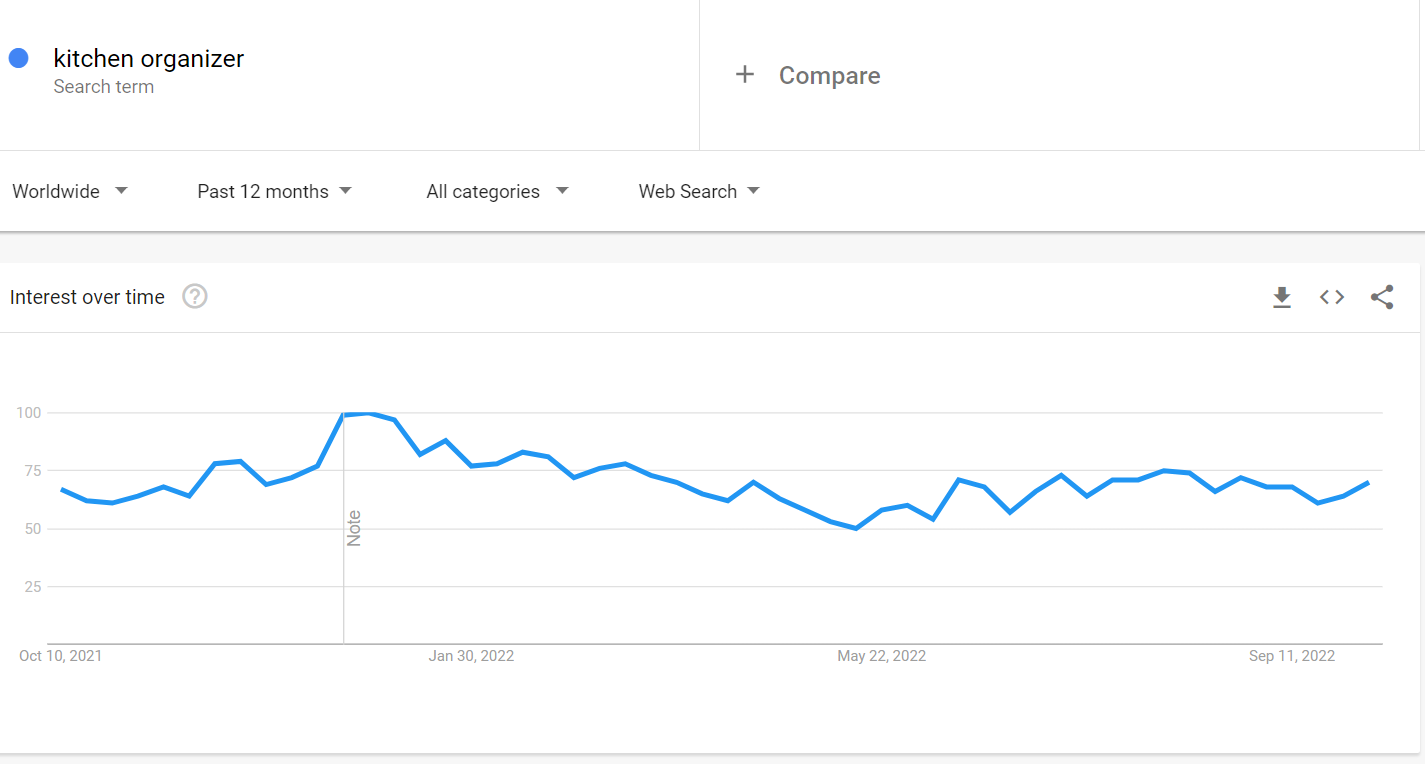Image resolution: width=1425 pixels, height=764 pixels.
Task: Open the Interest over time help icon
Action: (195, 296)
